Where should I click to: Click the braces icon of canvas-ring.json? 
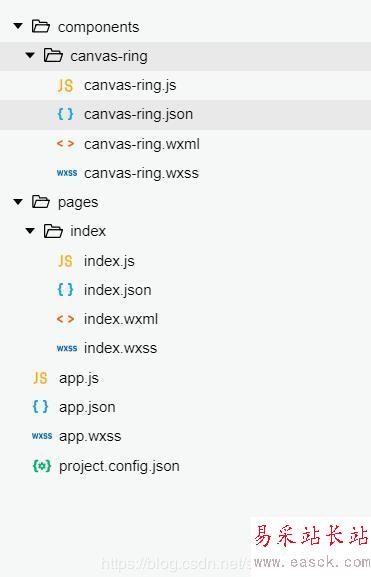[x=66, y=114]
